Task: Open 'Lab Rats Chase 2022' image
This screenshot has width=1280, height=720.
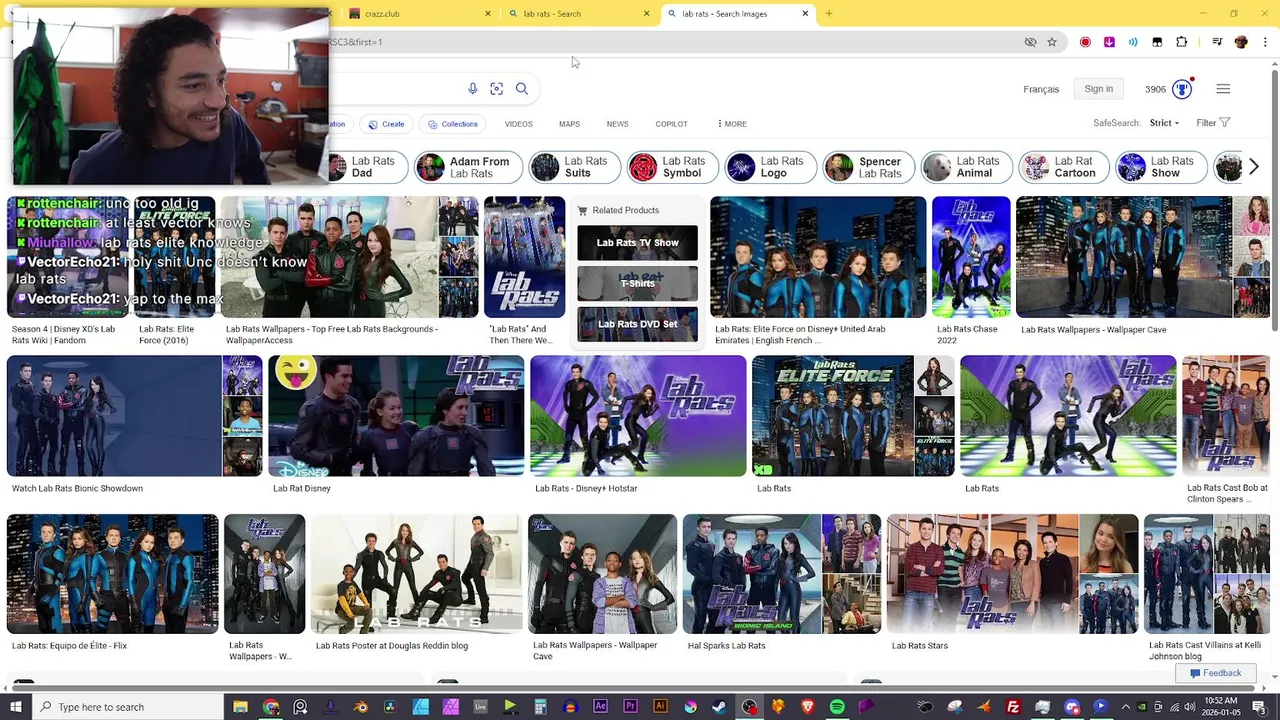Action: (971, 257)
